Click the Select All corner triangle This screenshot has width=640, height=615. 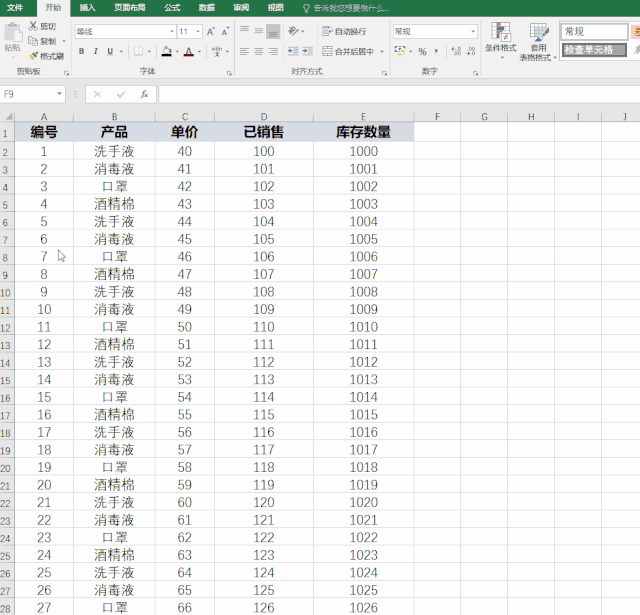point(8,117)
